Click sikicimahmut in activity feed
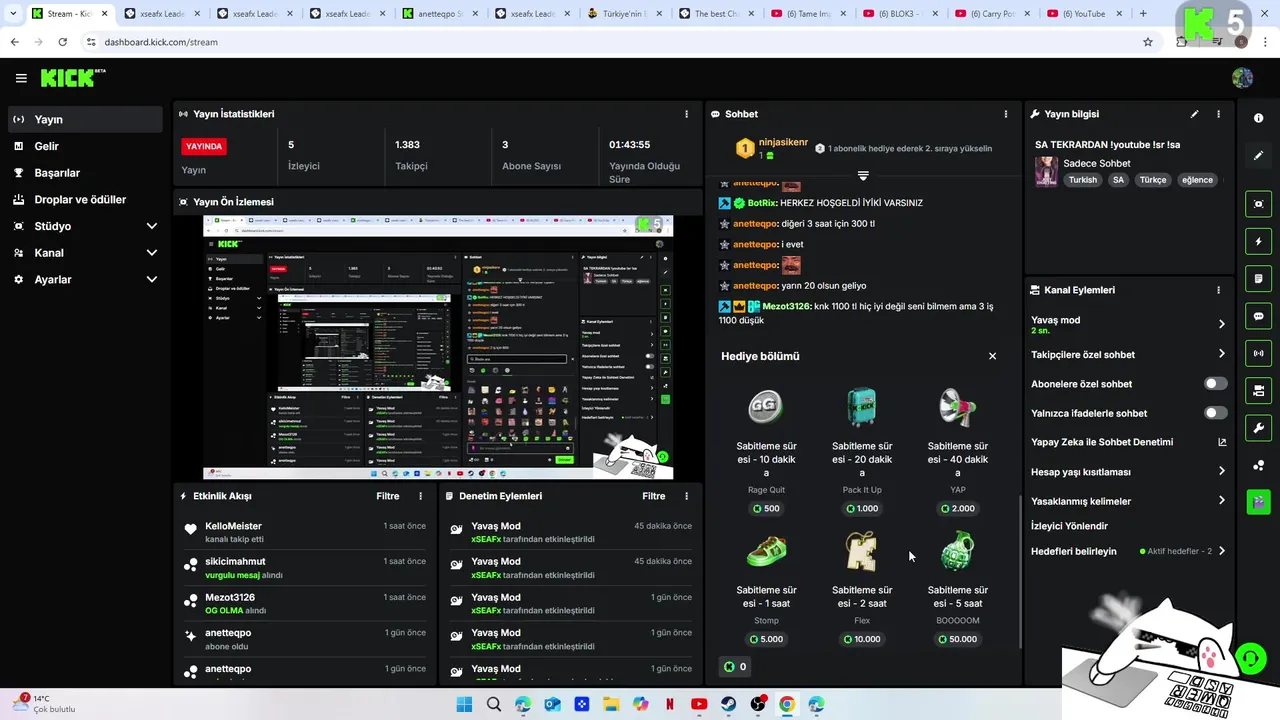The width and height of the screenshot is (1280, 720). click(235, 561)
